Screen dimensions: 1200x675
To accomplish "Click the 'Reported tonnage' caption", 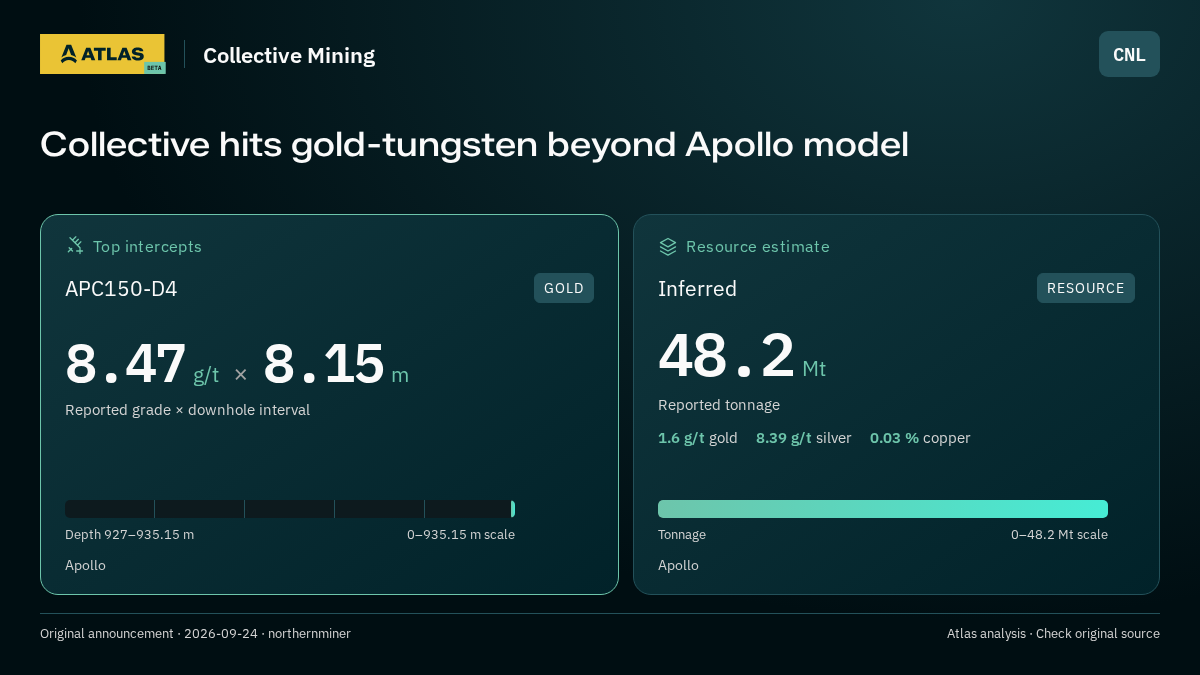I will tap(719, 405).
